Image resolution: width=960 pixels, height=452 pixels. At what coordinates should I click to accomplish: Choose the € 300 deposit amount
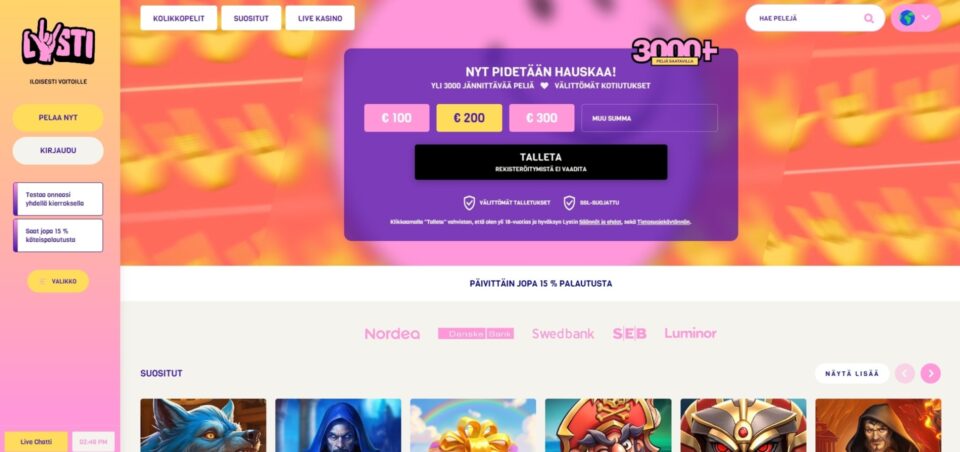(x=542, y=118)
